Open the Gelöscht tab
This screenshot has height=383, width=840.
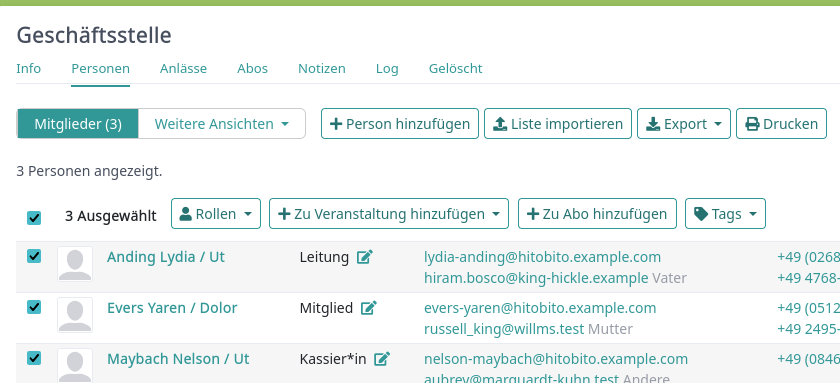455,69
